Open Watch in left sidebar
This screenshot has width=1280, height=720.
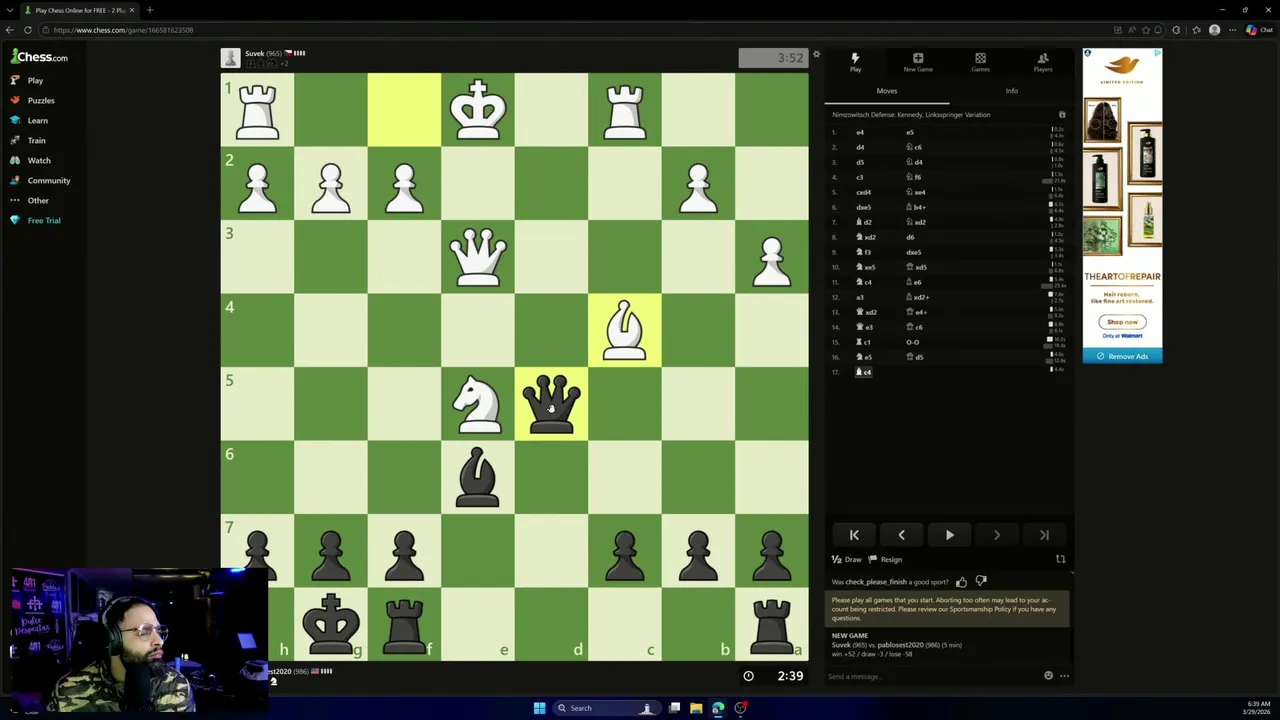(30, 160)
